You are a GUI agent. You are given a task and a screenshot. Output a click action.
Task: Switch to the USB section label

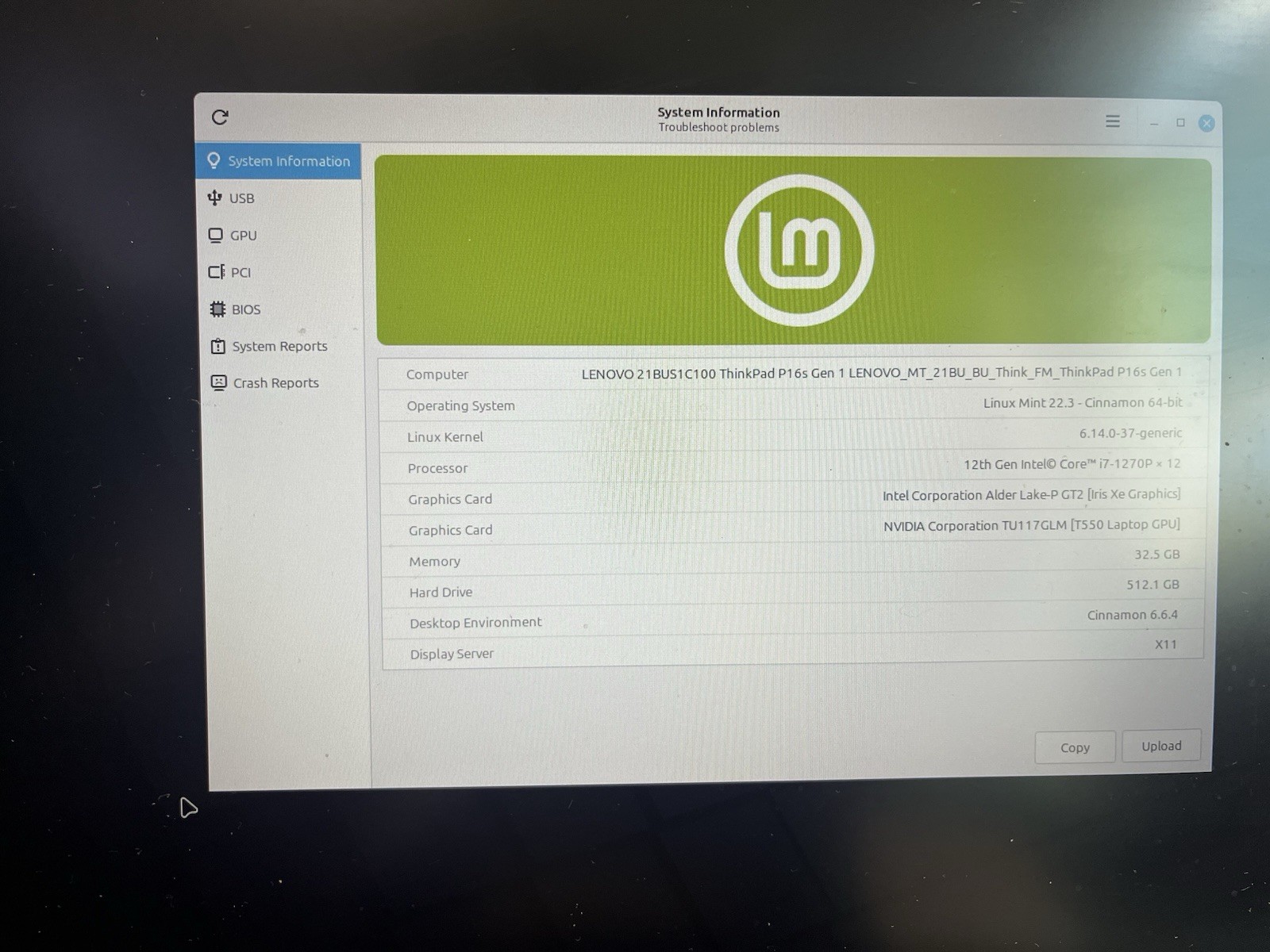coord(242,198)
